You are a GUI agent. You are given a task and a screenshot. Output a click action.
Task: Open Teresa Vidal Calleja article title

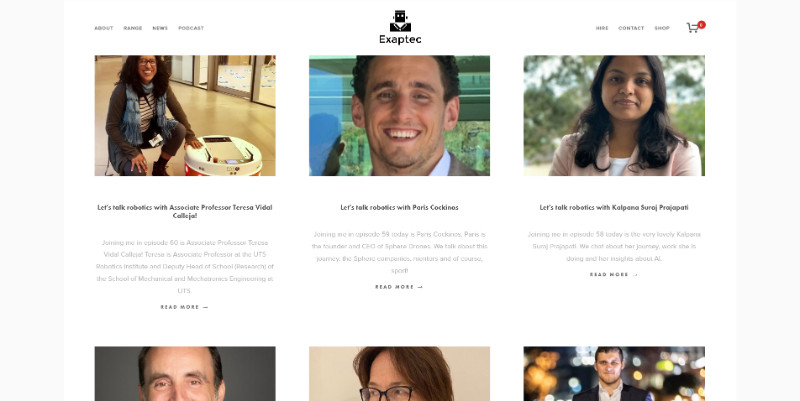185,211
